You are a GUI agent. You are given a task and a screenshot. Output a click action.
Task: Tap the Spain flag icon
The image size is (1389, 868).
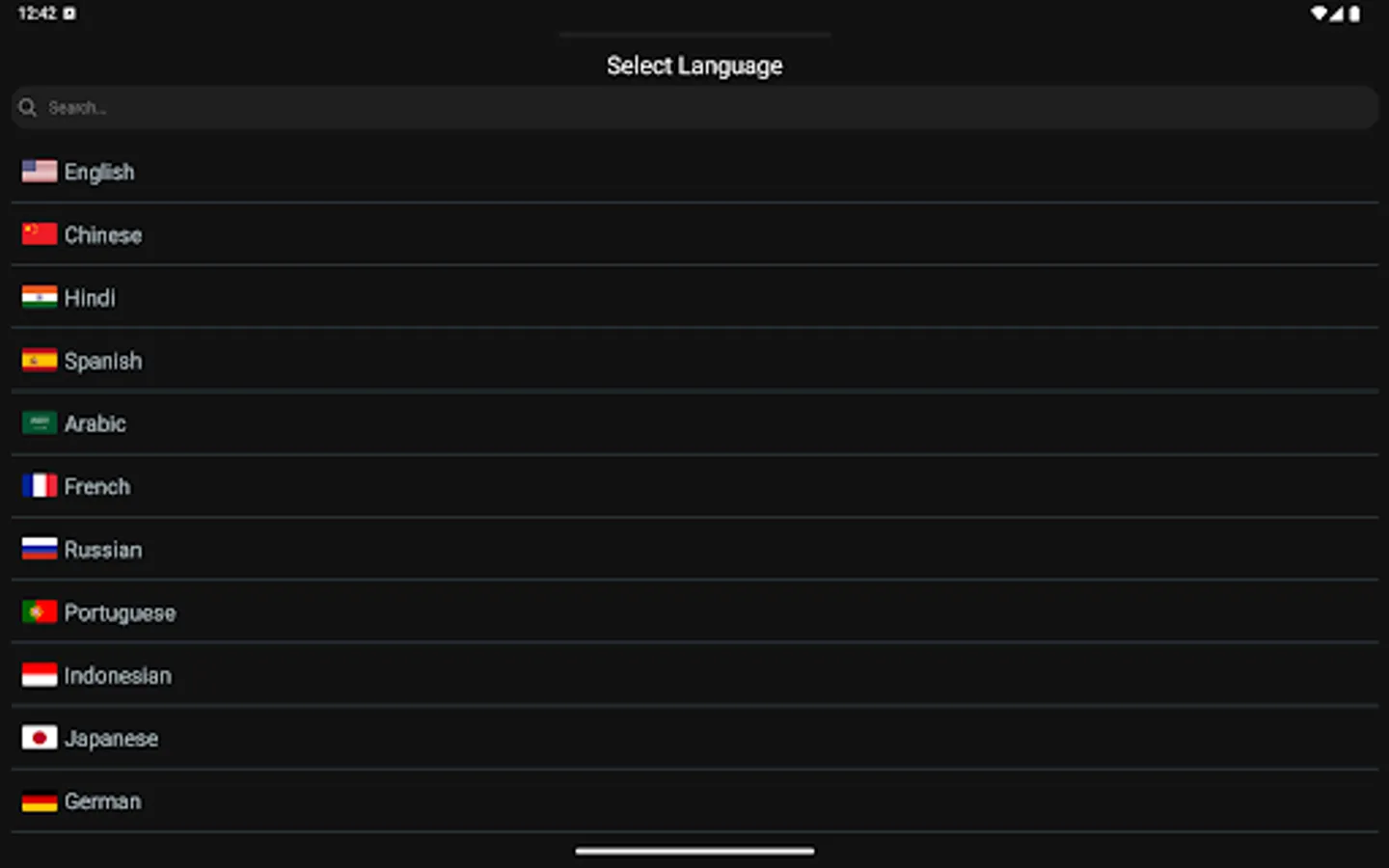coord(39,360)
